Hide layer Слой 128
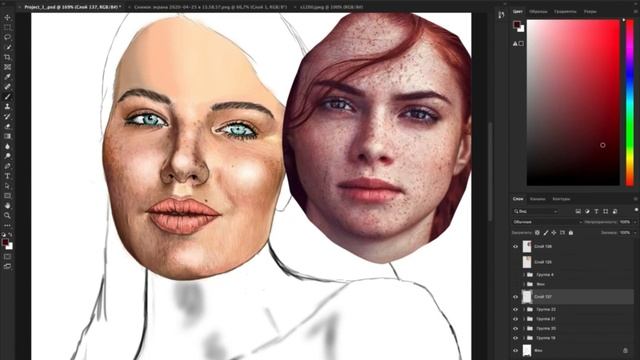The image size is (640, 360). [516, 247]
